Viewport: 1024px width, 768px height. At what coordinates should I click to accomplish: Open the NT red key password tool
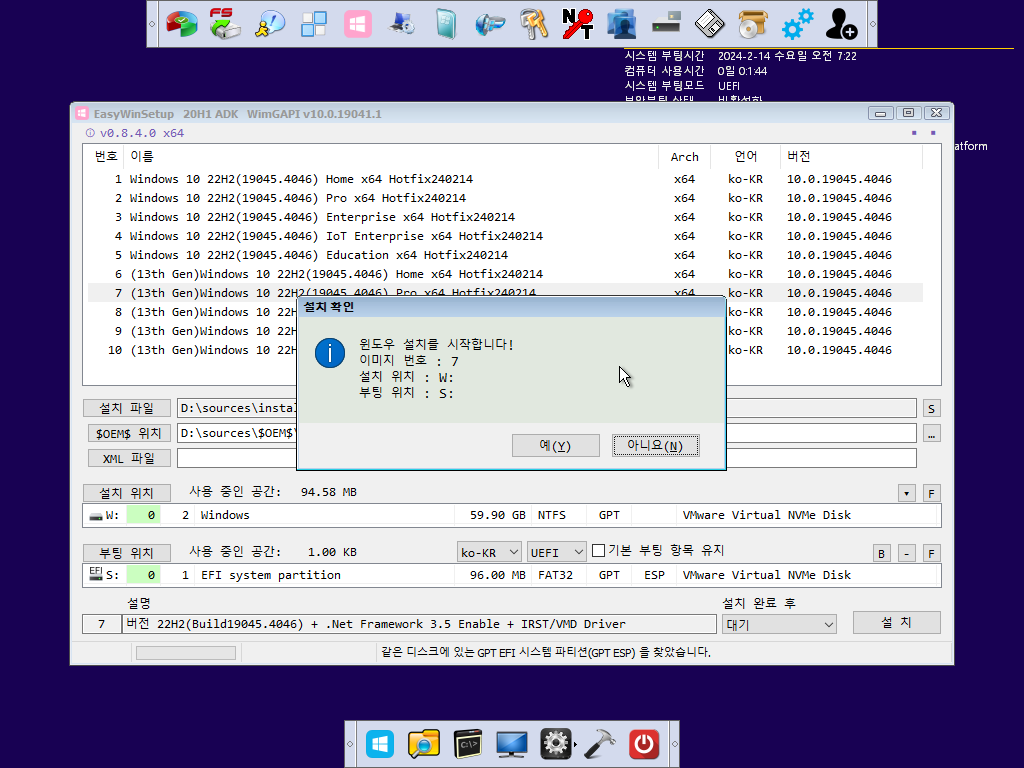tap(578, 24)
